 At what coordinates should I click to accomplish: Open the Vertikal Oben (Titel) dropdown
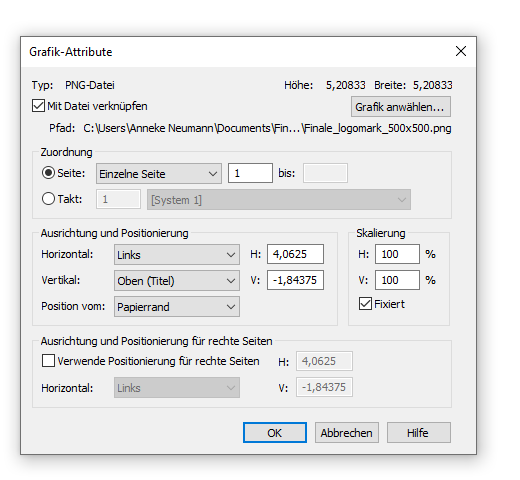(177, 281)
